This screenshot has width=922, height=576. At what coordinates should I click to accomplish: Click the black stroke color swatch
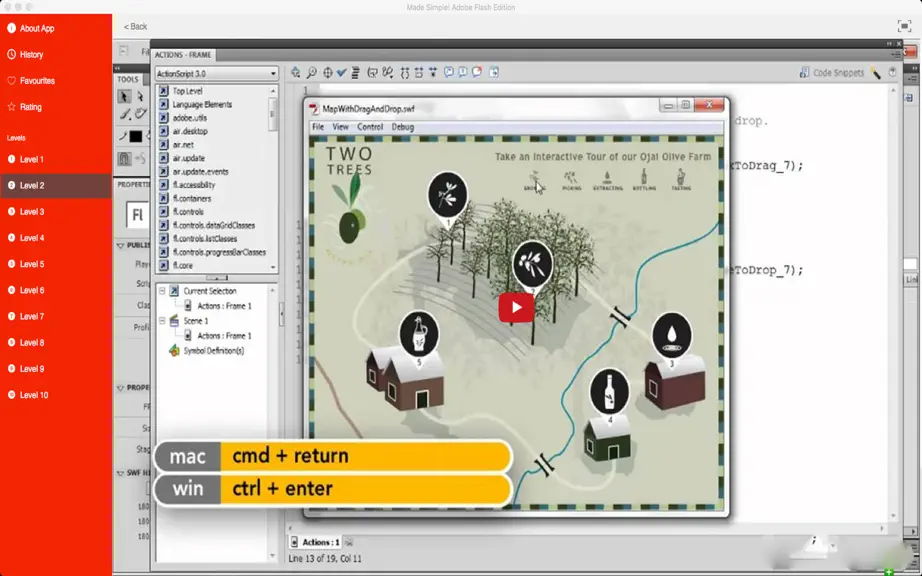coord(136,136)
